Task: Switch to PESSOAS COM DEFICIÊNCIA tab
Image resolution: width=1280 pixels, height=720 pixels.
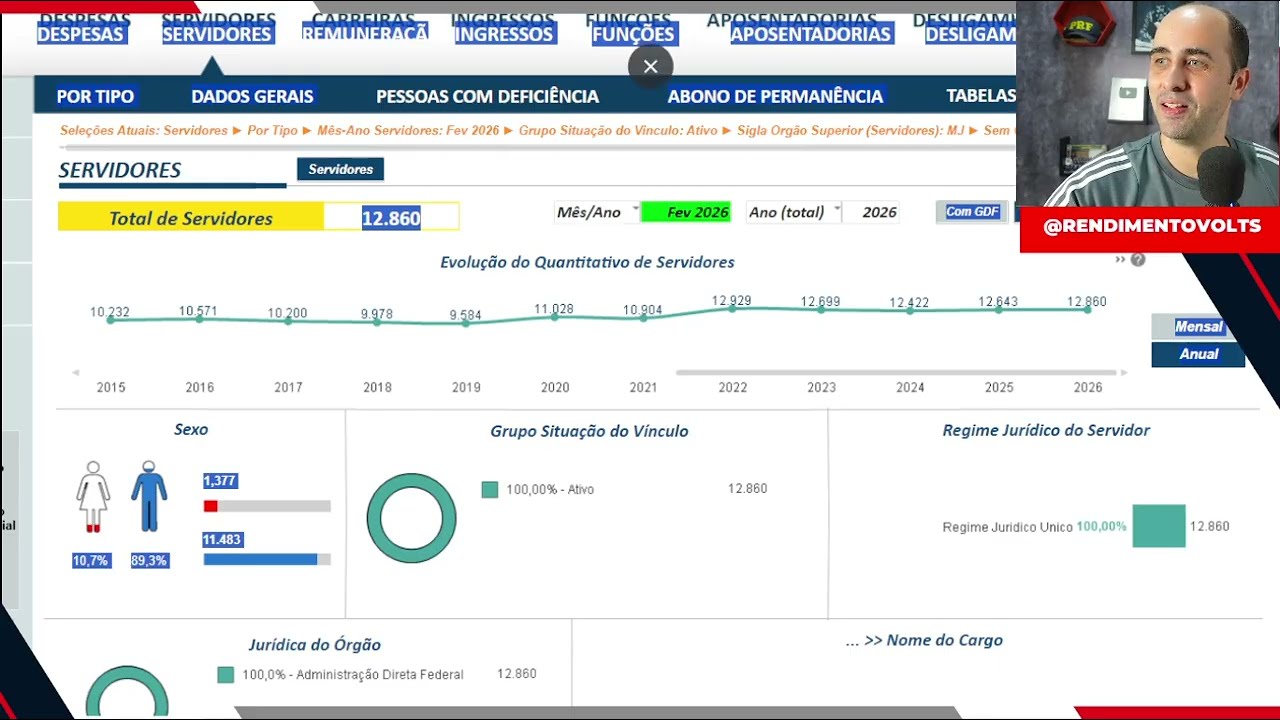Action: point(487,96)
